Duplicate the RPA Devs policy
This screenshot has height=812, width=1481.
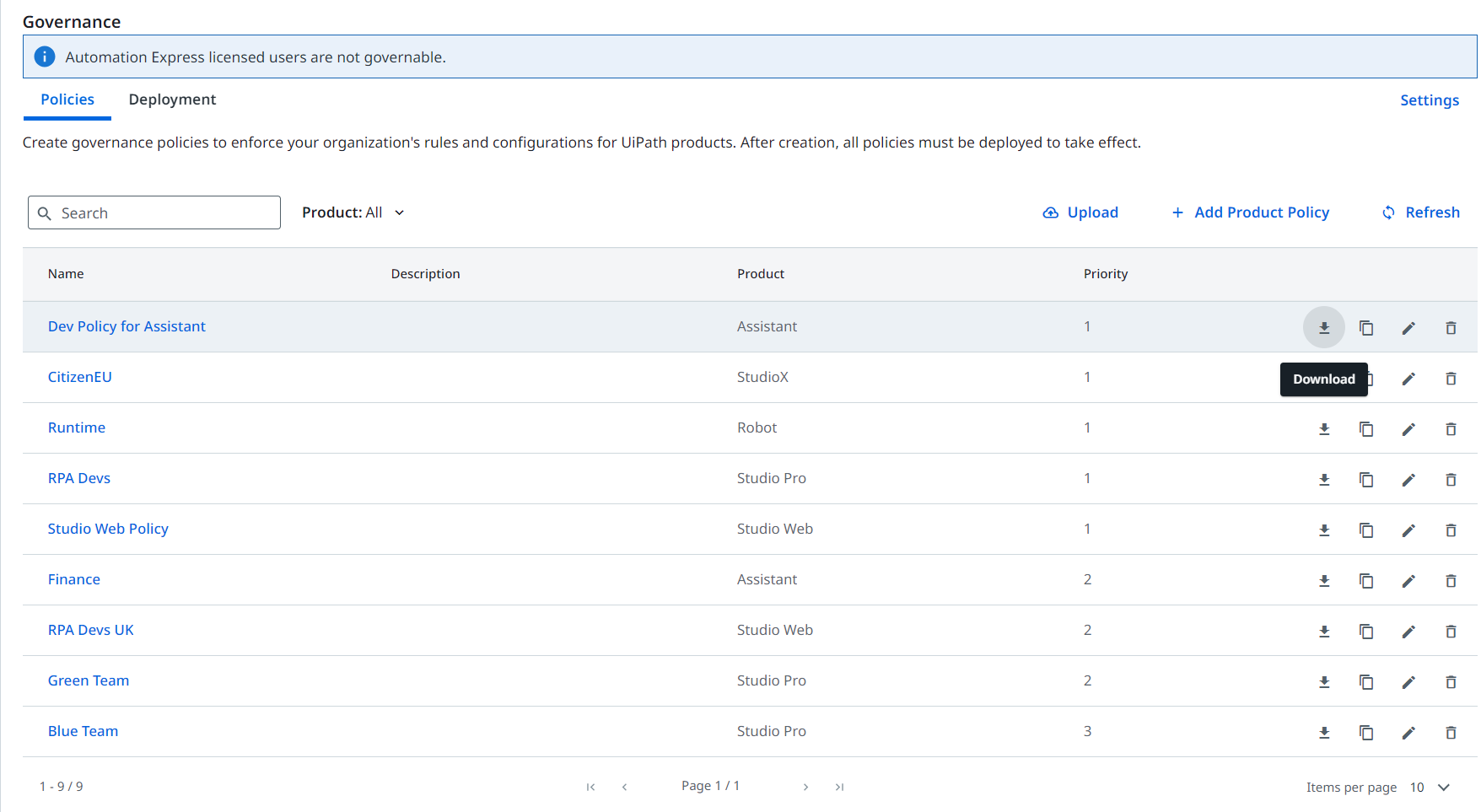[x=1366, y=479]
